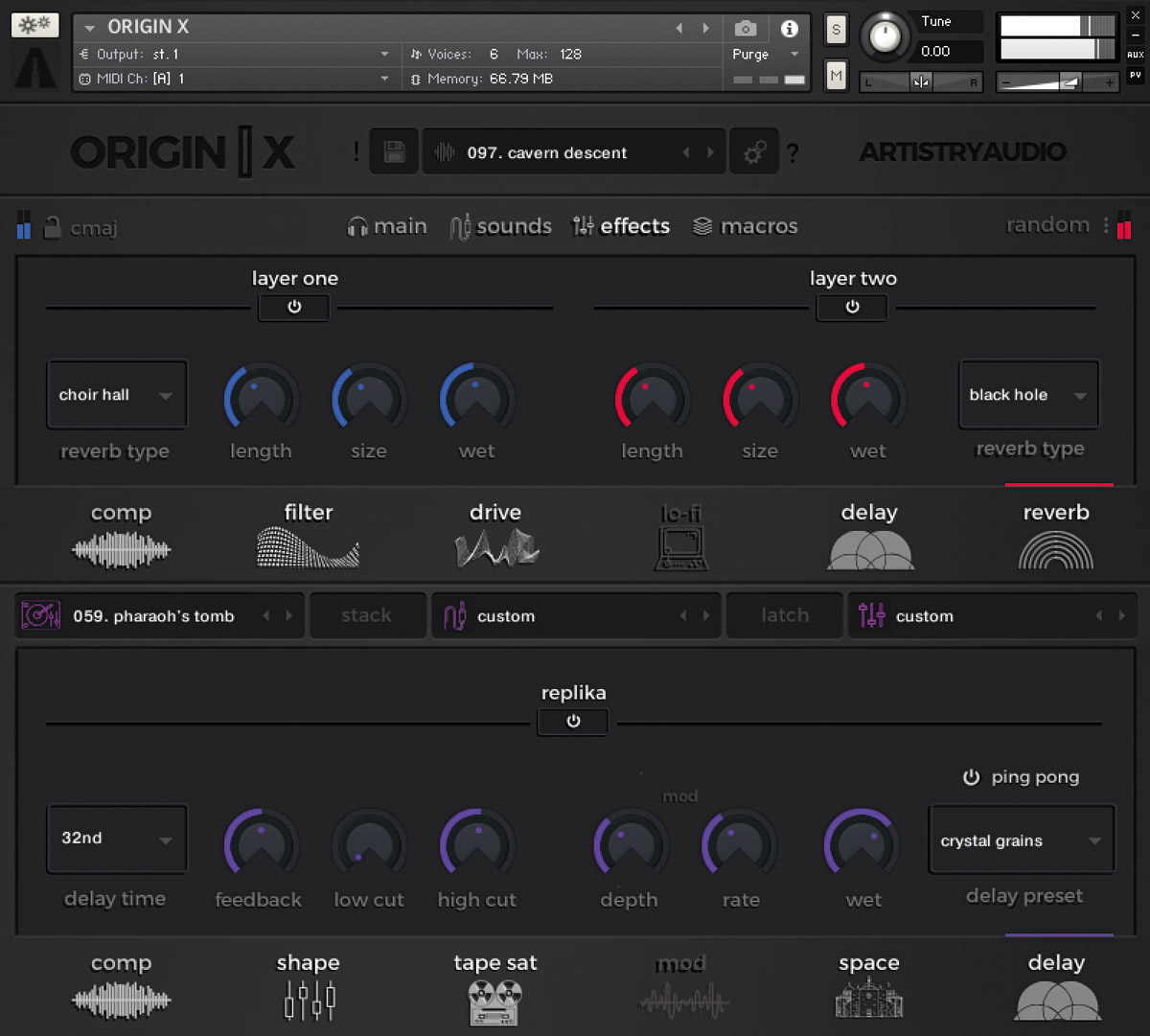Screen dimensions: 1150x1036
Task: Open the instrument info icon
Action: pyautogui.click(x=789, y=29)
